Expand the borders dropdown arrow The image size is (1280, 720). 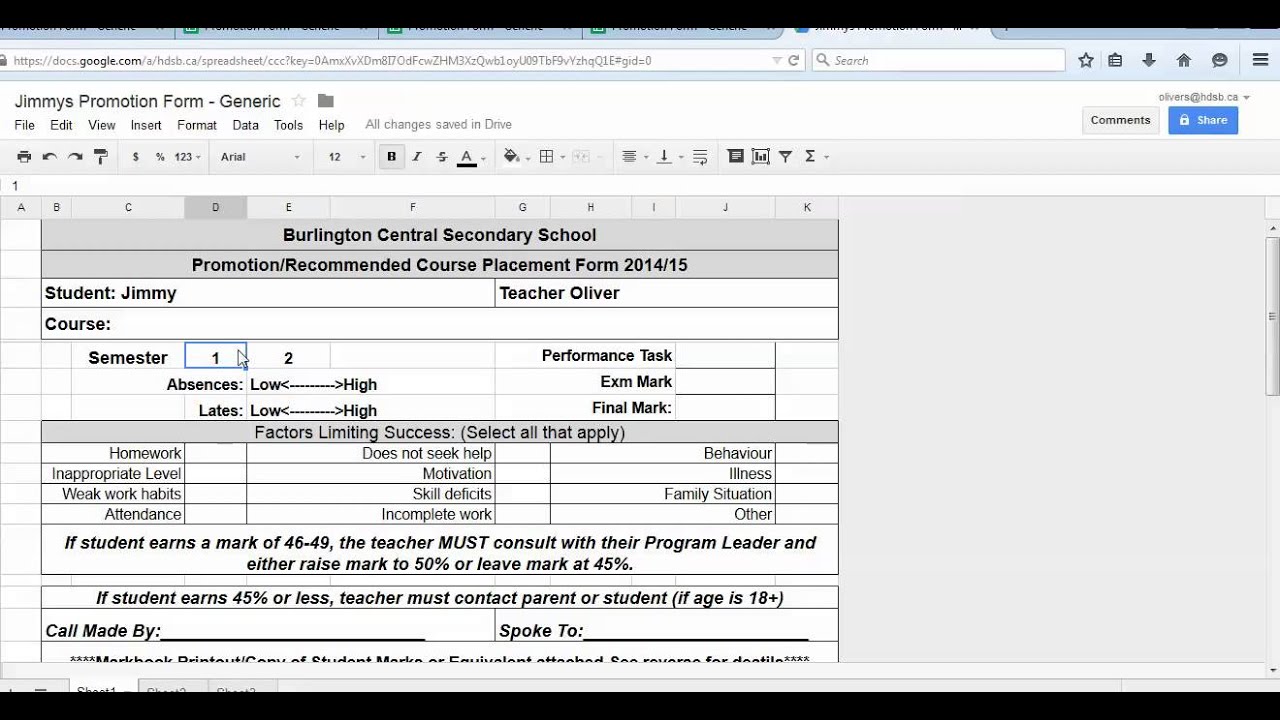click(x=563, y=158)
